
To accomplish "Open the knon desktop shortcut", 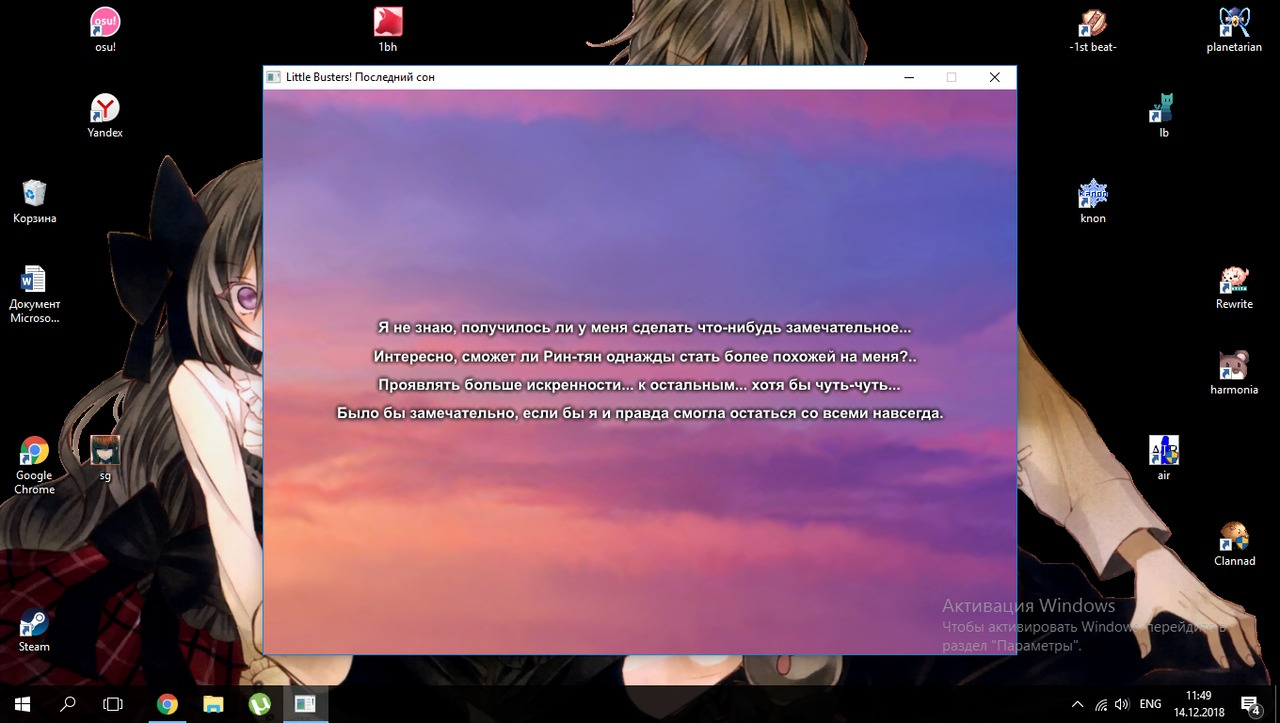I will coord(1093,193).
